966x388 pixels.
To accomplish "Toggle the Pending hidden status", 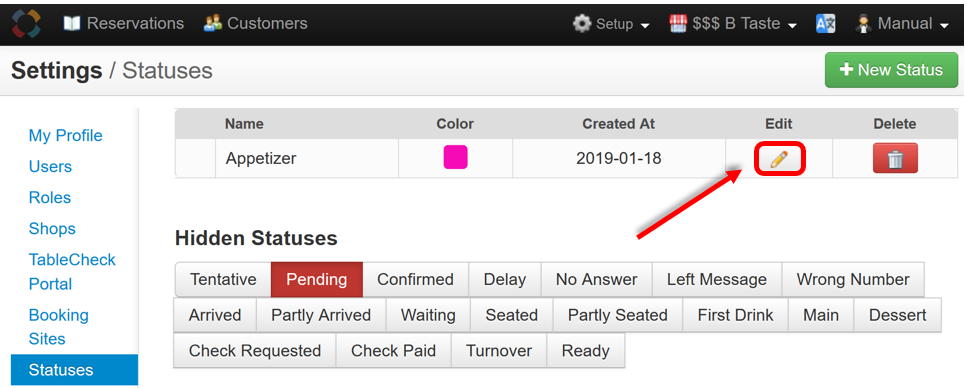I will [x=317, y=280].
